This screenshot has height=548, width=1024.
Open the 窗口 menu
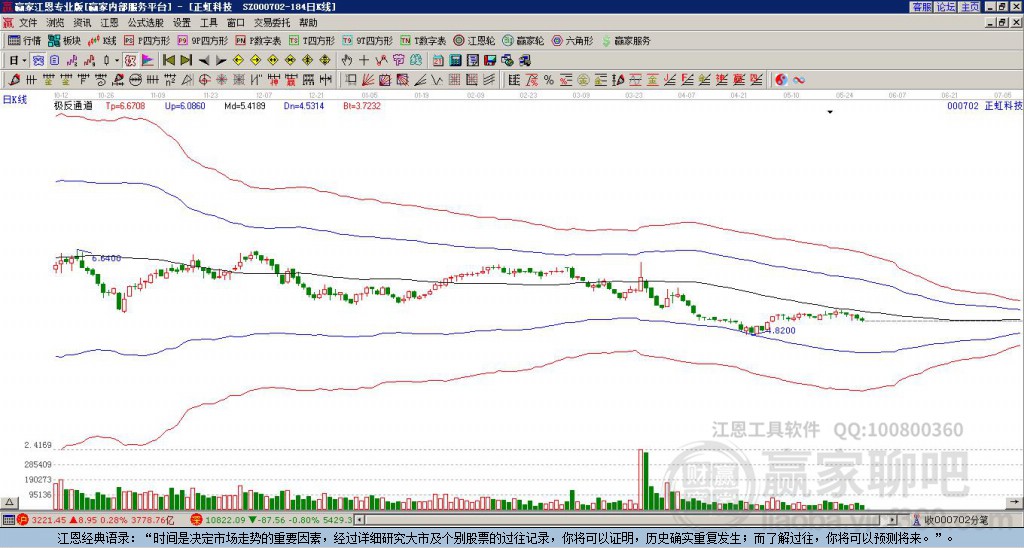click(x=236, y=23)
